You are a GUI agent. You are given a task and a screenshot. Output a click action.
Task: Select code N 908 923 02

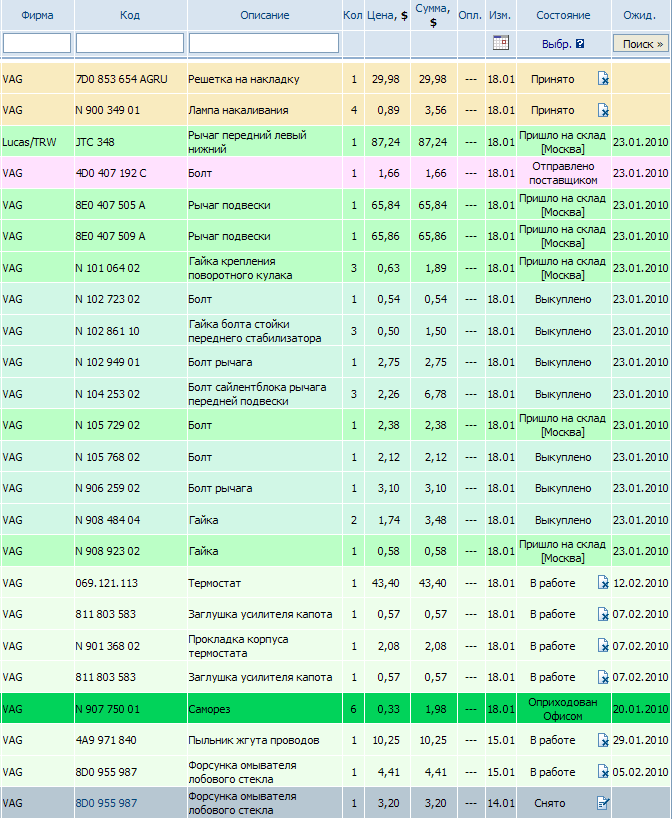(x=108, y=551)
